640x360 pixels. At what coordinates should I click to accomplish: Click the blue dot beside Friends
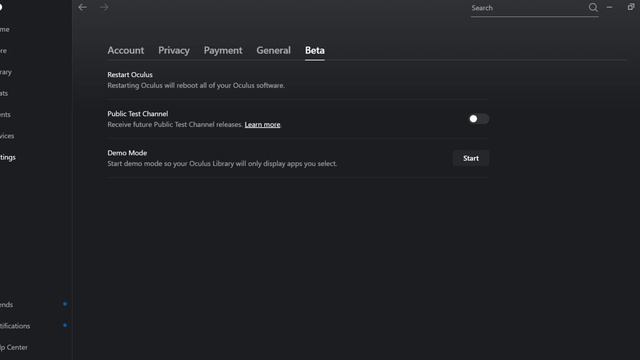tap(65, 304)
